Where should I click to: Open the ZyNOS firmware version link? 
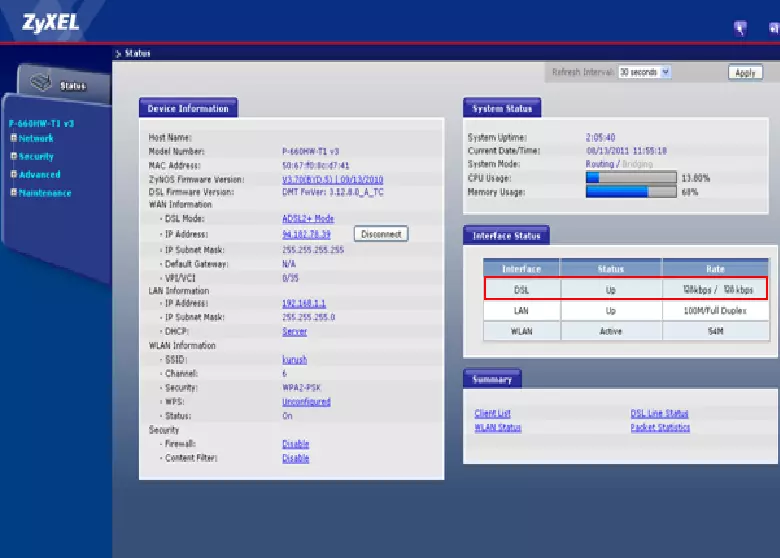pyautogui.click(x=332, y=179)
